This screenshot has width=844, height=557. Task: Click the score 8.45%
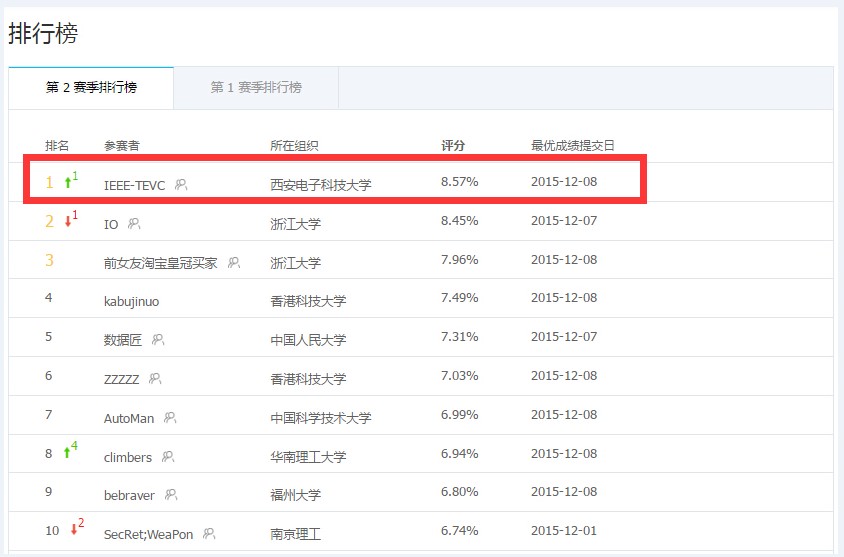click(460, 221)
